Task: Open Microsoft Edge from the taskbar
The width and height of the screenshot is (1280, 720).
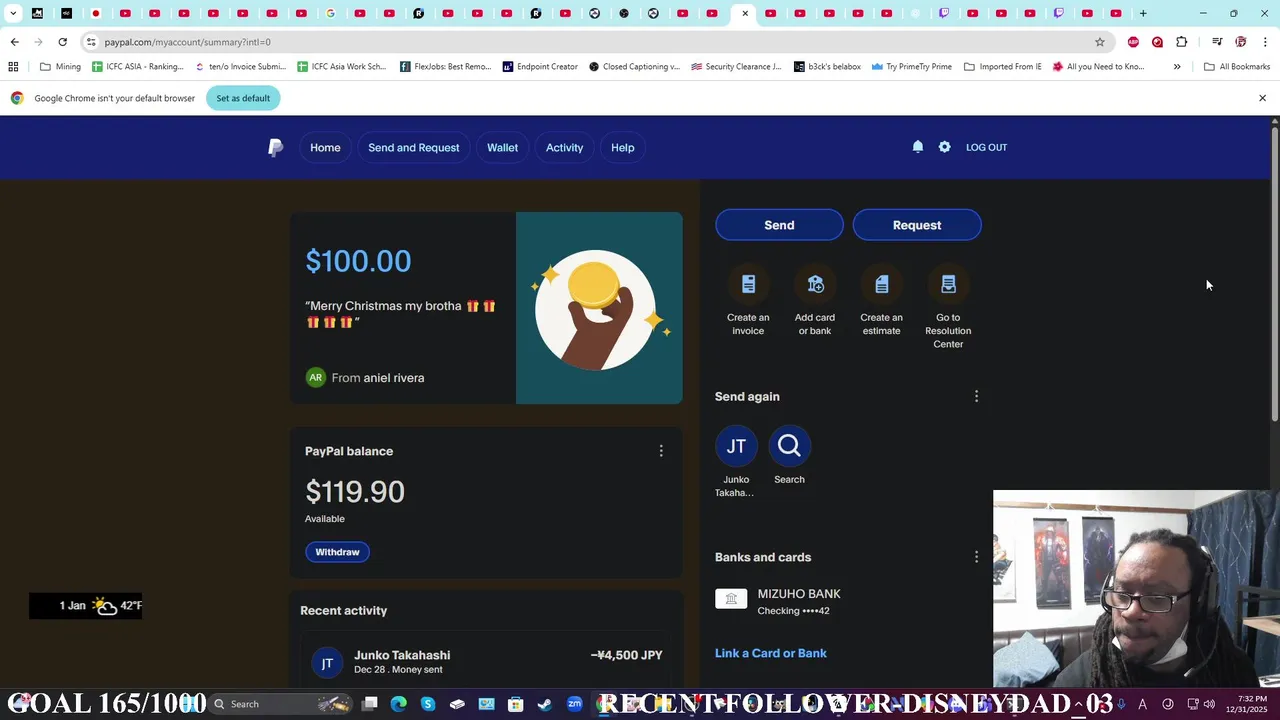Action: coord(398,704)
